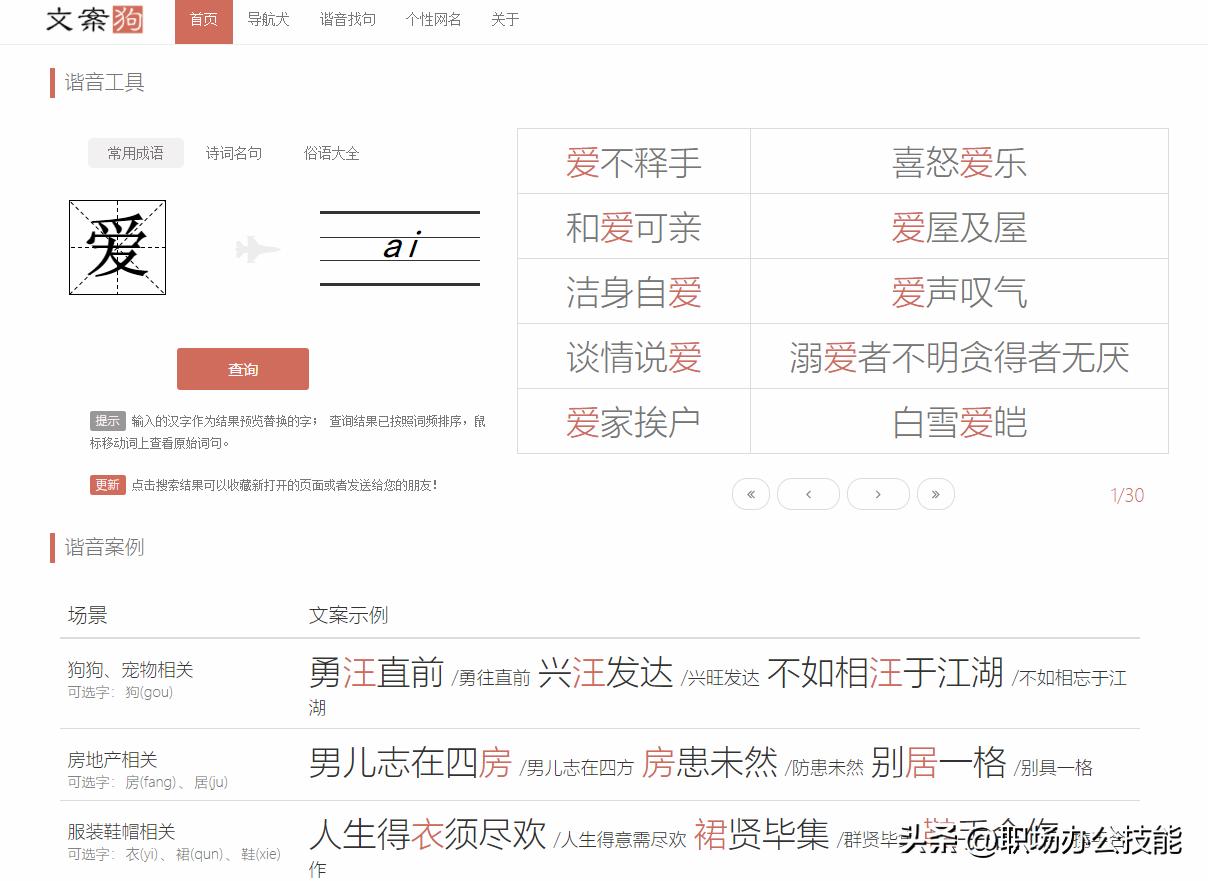This screenshot has width=1208, height=881.
Task: Jump to the first results page with double-left arrow
Action: [751, 494]
